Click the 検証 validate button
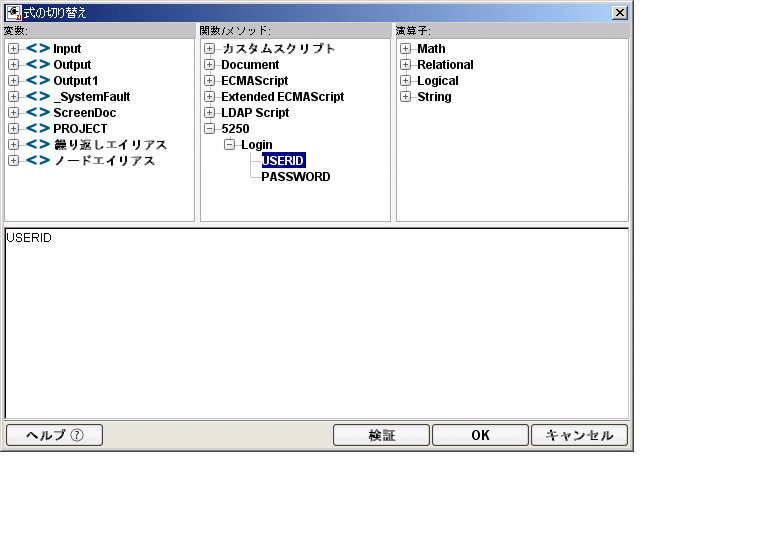 pyautogui.click(x=381, y=435)
